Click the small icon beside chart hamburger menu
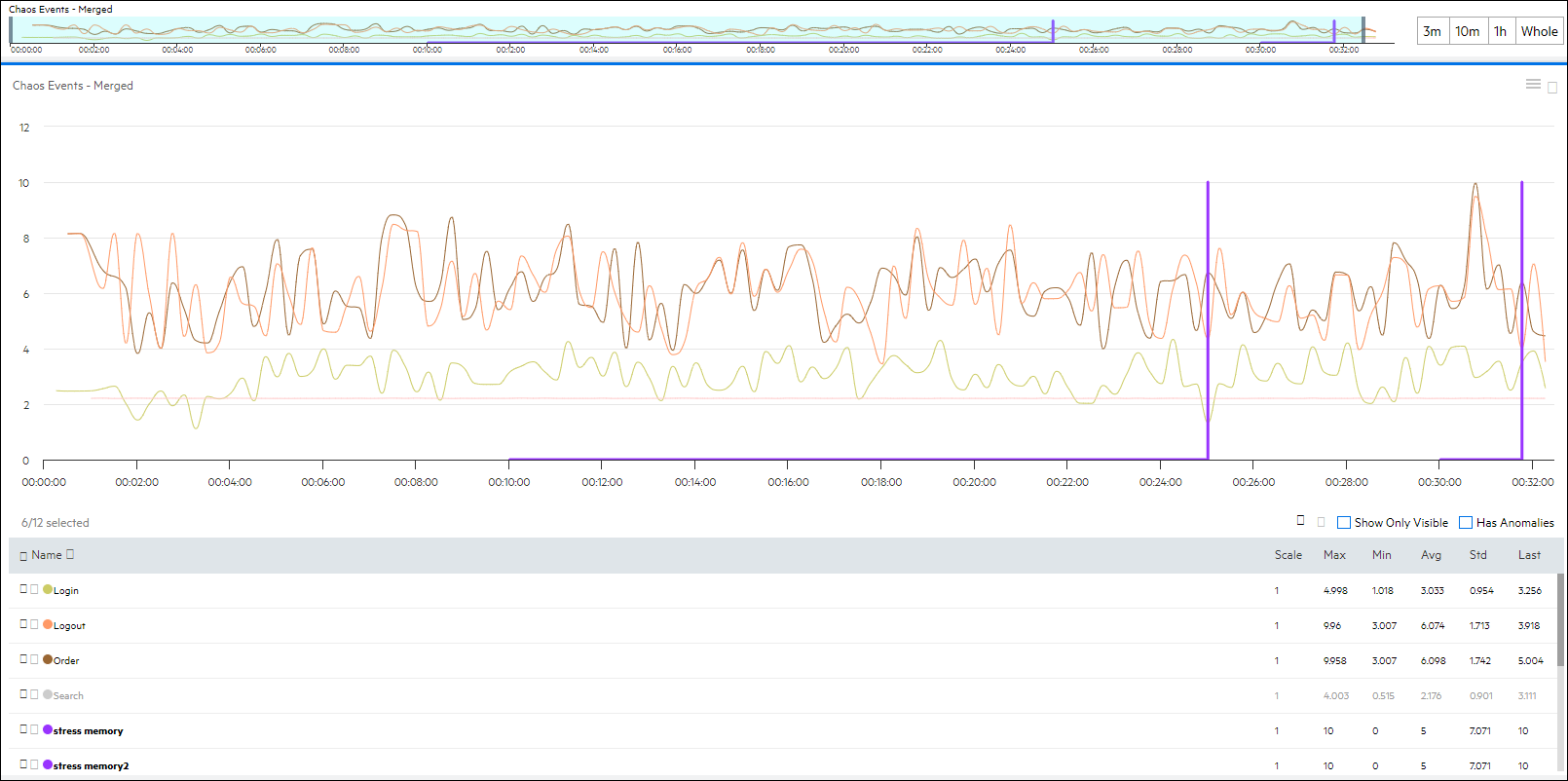The width and height of the screenshot is (1568, 781). point(1552,88)
